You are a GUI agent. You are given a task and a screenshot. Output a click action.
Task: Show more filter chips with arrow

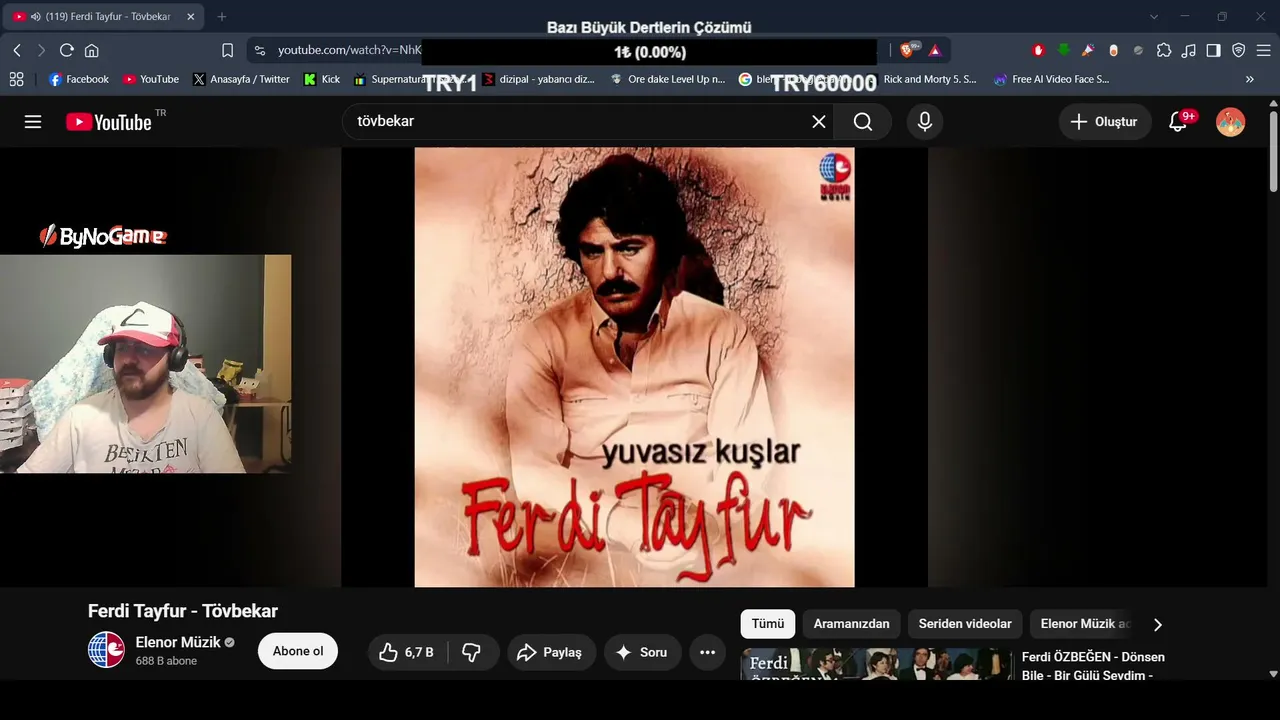point(1158,624)
